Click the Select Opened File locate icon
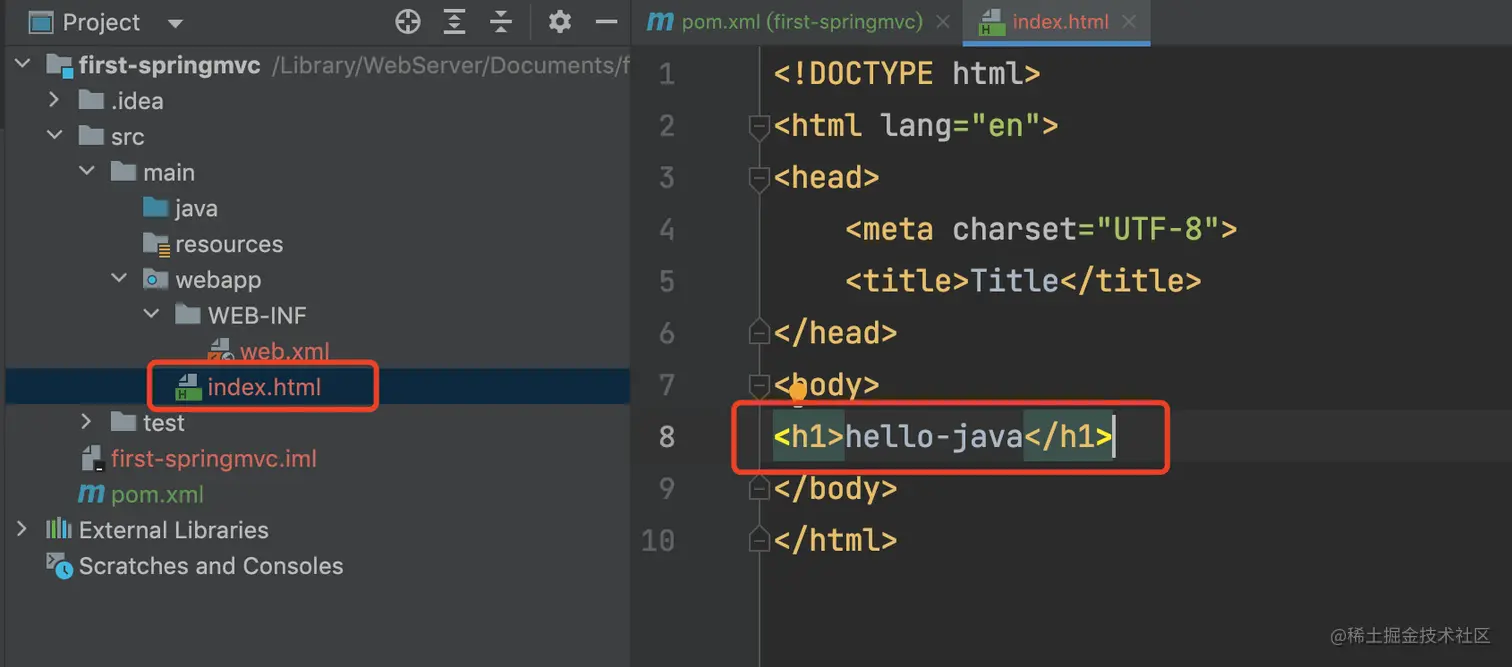 [407, 21]
